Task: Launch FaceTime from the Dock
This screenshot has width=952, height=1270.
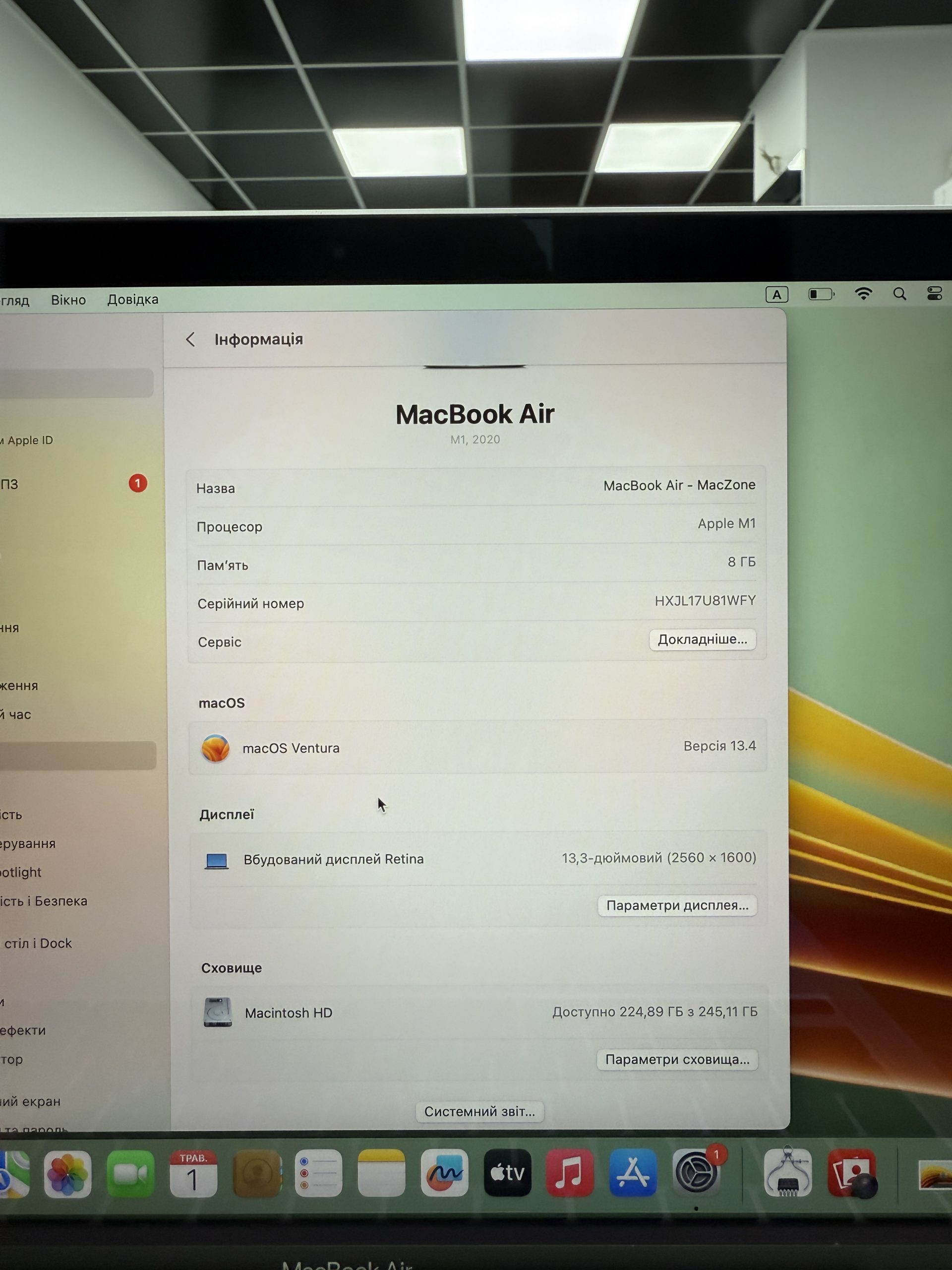Action: 130,1174
